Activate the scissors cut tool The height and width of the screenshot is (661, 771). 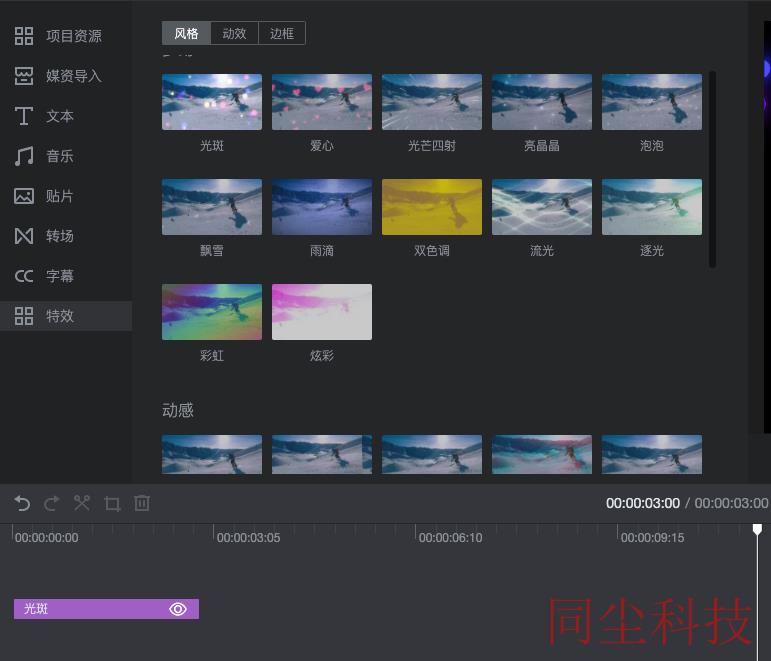coord(82,503)
